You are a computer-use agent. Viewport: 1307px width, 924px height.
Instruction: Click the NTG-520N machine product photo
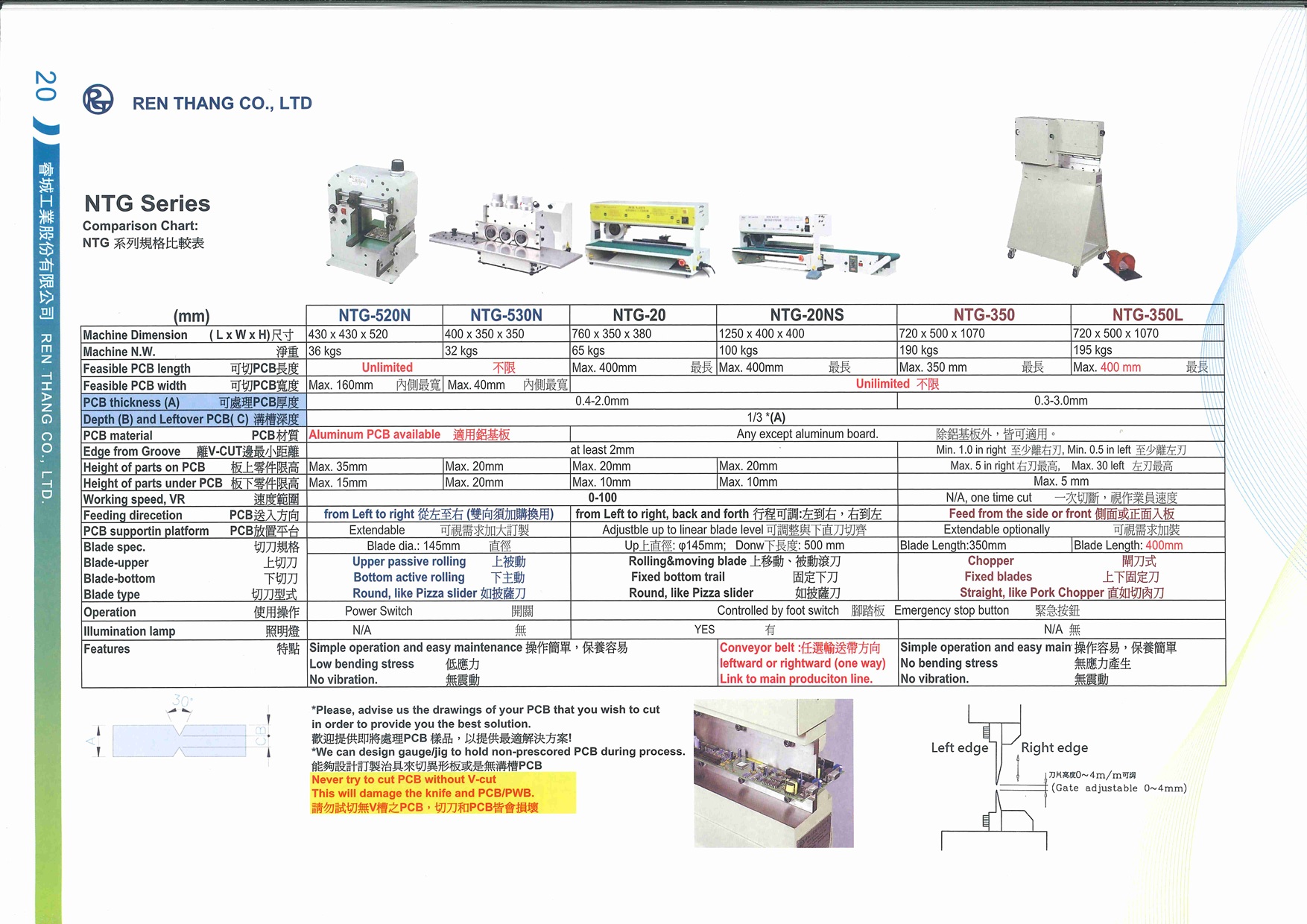(372, 221)
